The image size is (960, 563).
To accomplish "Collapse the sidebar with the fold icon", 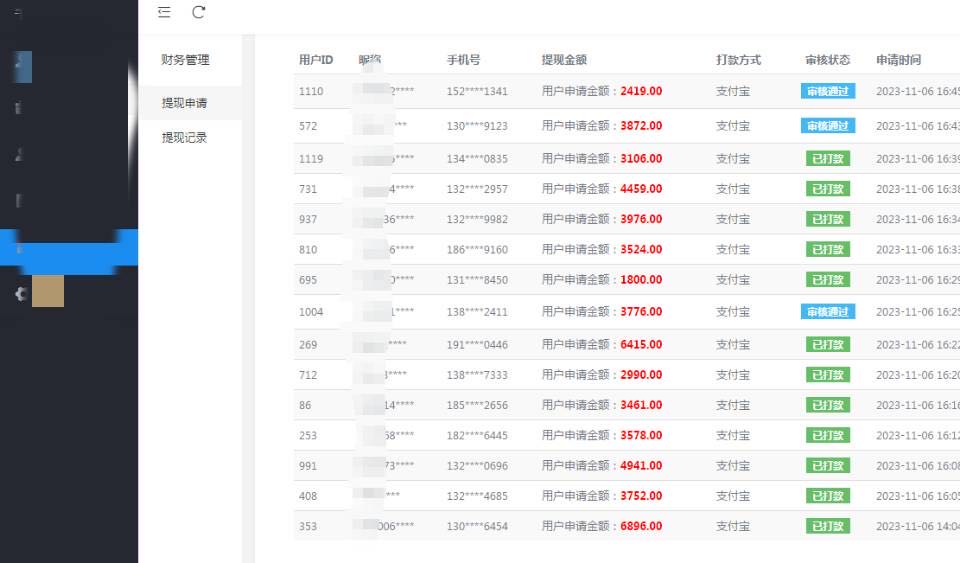I will tap(165, 12).
